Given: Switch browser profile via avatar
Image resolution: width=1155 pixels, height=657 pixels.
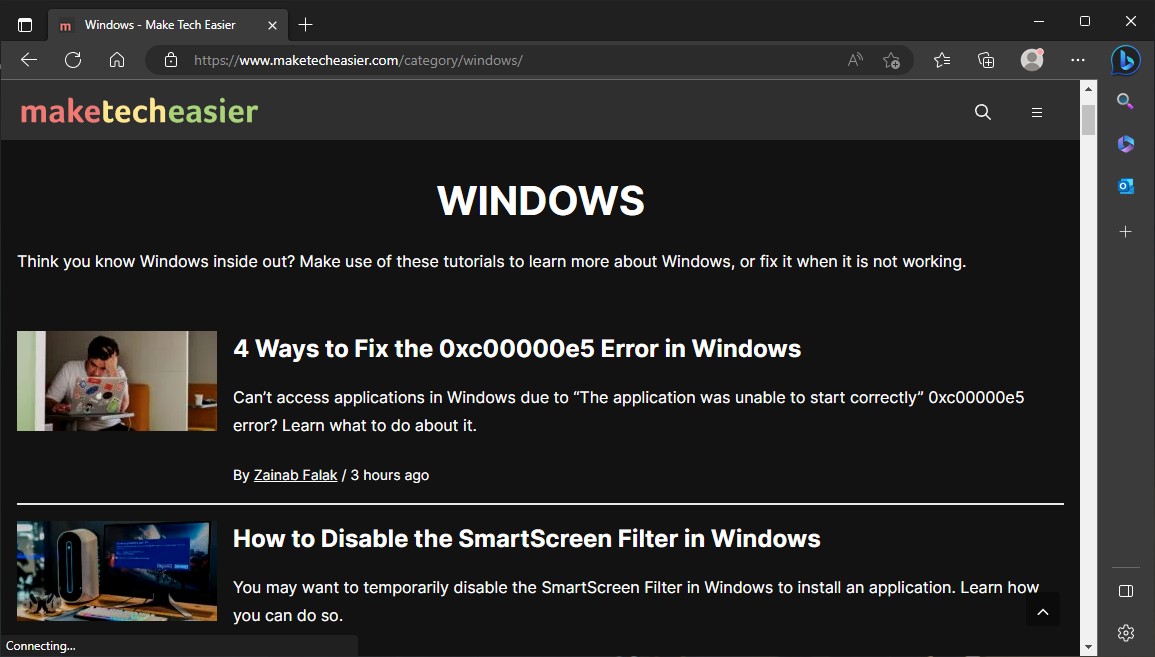Looking at the screenshot, I should (1031, 60).
